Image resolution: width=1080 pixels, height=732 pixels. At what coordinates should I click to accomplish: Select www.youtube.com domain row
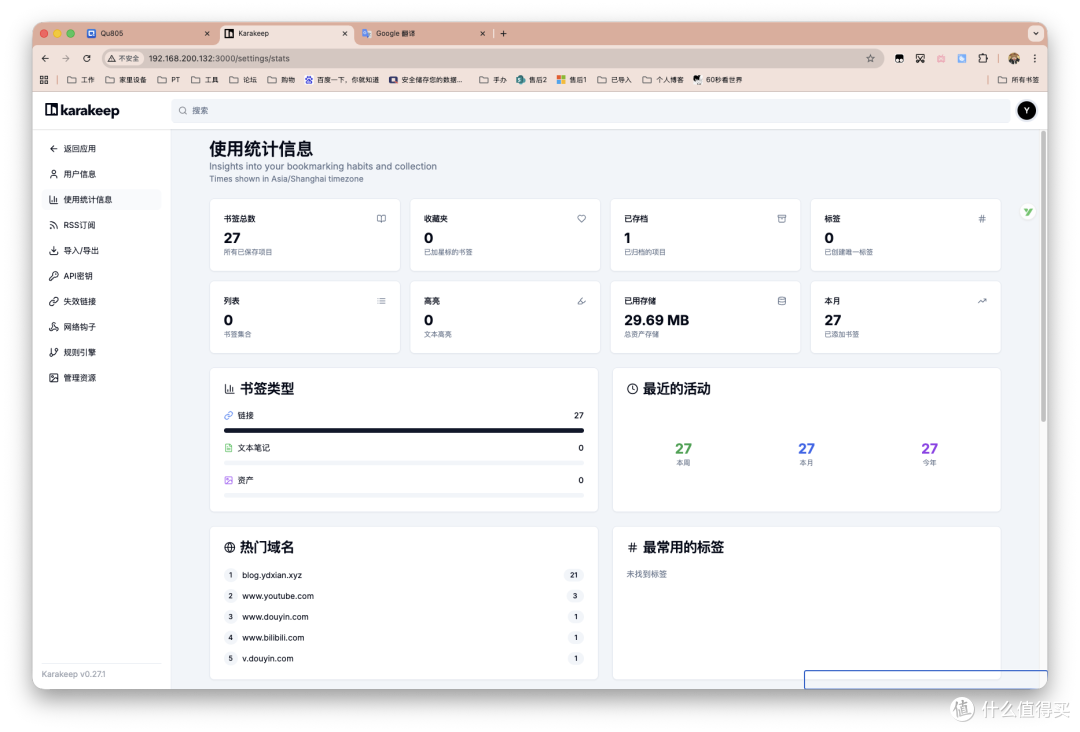click(x=404, y=596)
